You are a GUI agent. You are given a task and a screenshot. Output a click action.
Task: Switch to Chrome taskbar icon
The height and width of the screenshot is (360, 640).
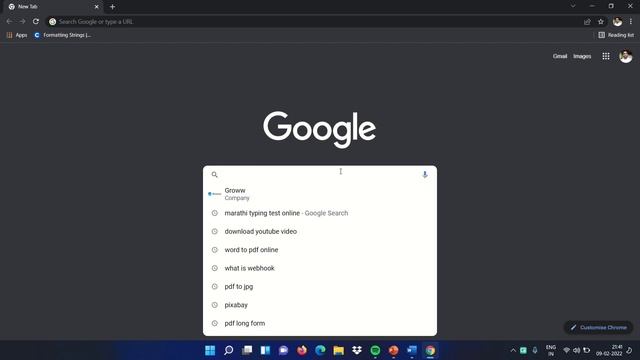coord(430,350)
